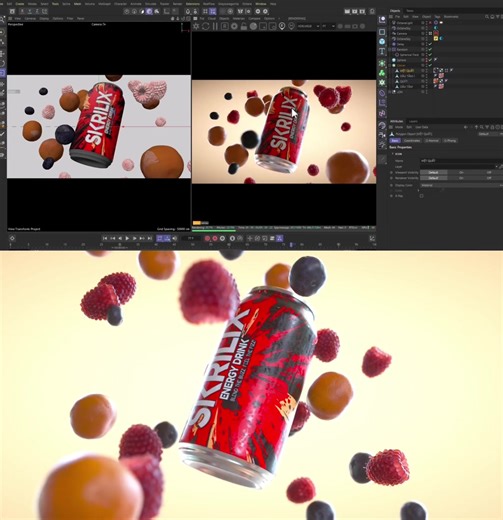This screenshot has height=520, width=503.
Task: Click the object Name input field
Action: click(461, 161)
